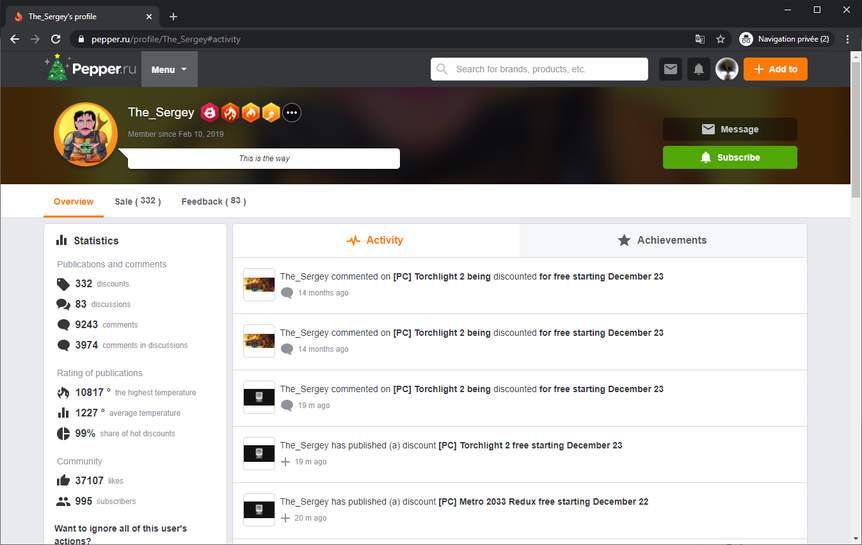Switch to the Feedback (83) tab
862x545 pixels.
(214, 202)
